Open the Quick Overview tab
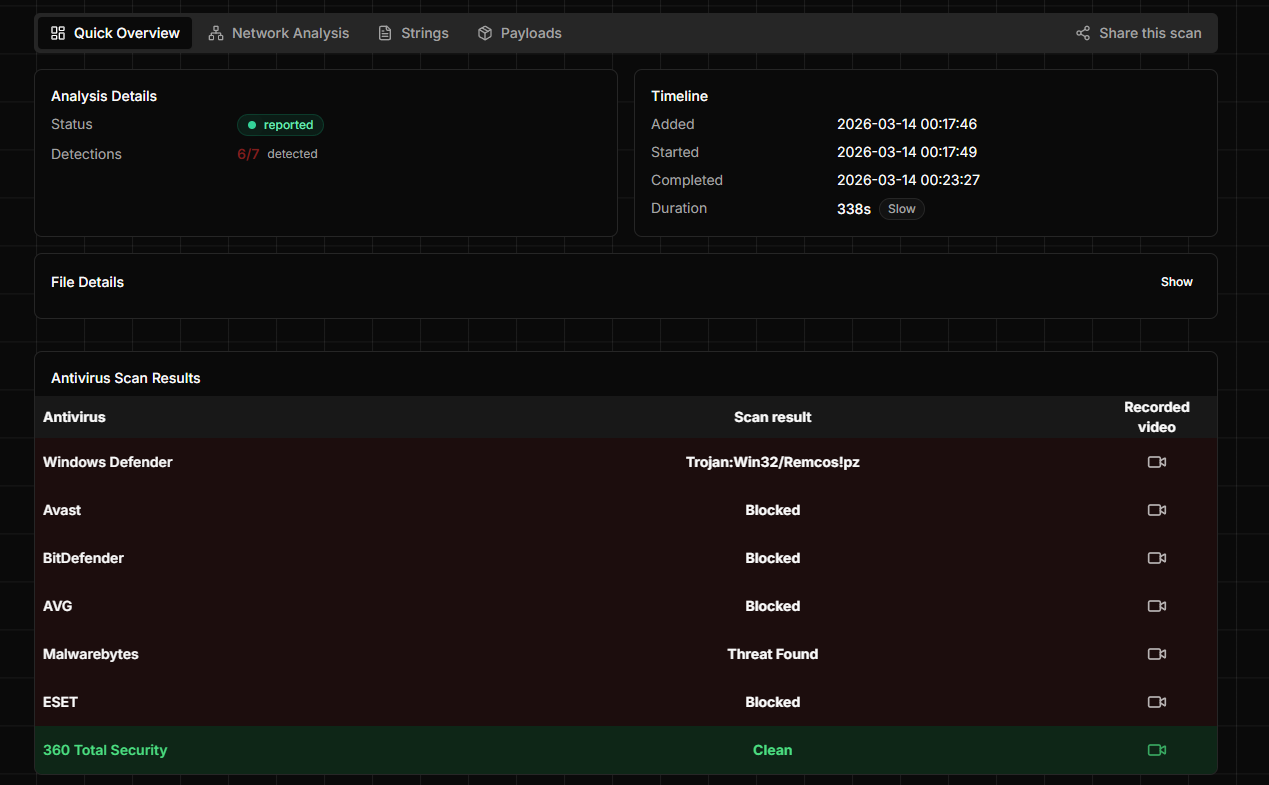Image resolution: width=1269 pixels, height=785 pixels. (115, 33)
